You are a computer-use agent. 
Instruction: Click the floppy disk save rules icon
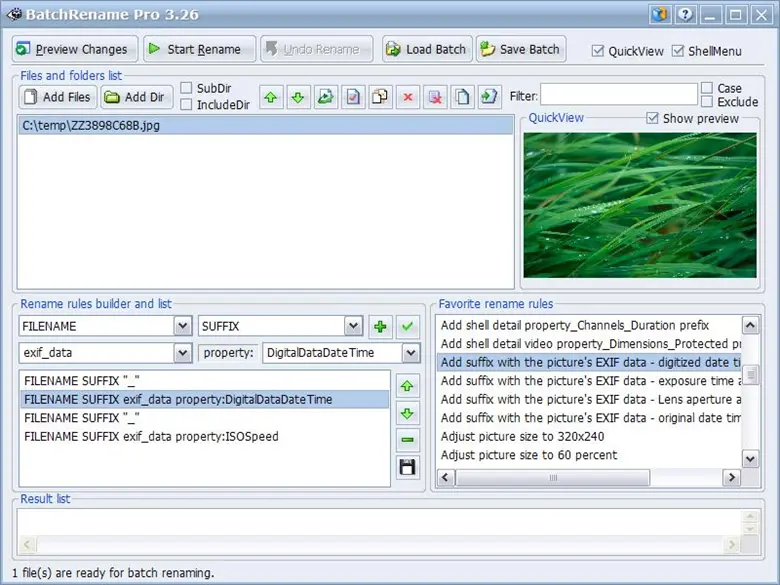click(x=407, y=467)
